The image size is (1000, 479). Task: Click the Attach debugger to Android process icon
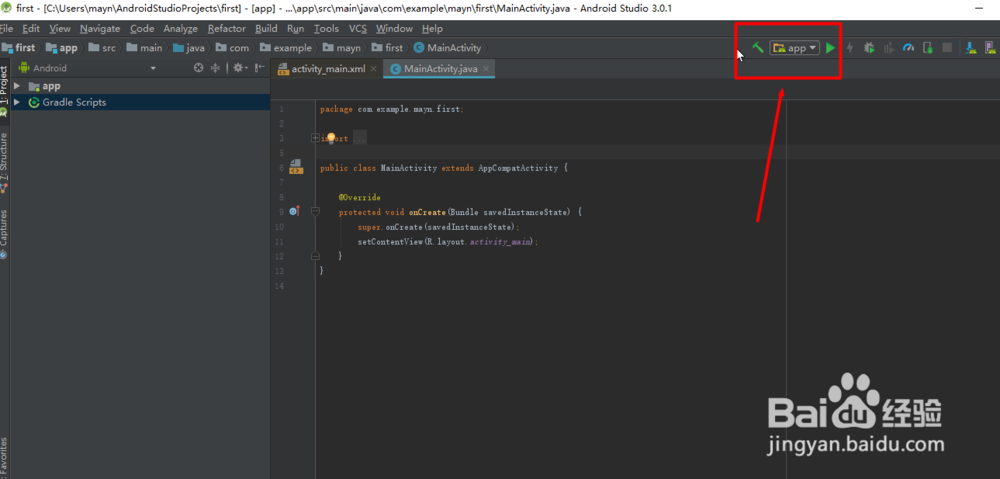click(x=929, y=48)
